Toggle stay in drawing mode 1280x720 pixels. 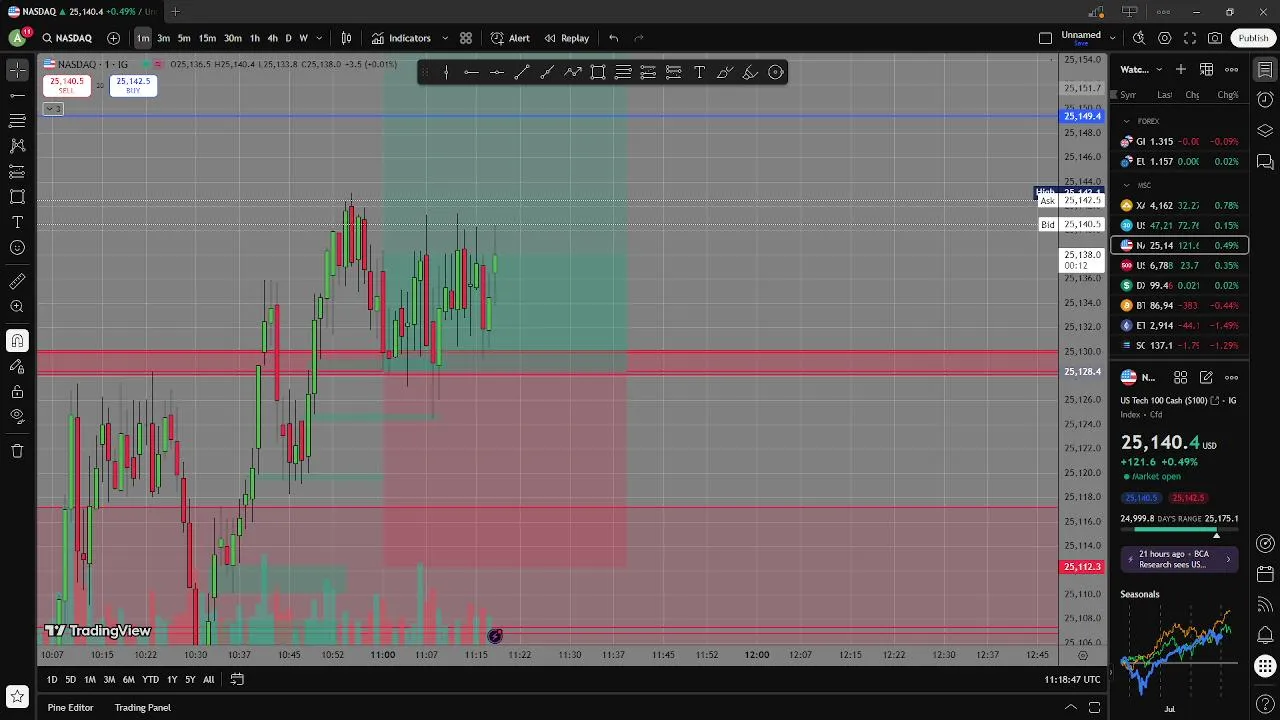point(17,367)
